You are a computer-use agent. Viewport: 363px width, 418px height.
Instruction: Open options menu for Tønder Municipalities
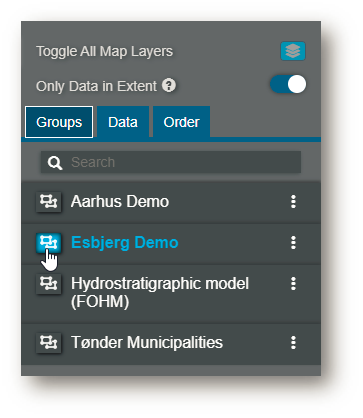tap(293, 343)
